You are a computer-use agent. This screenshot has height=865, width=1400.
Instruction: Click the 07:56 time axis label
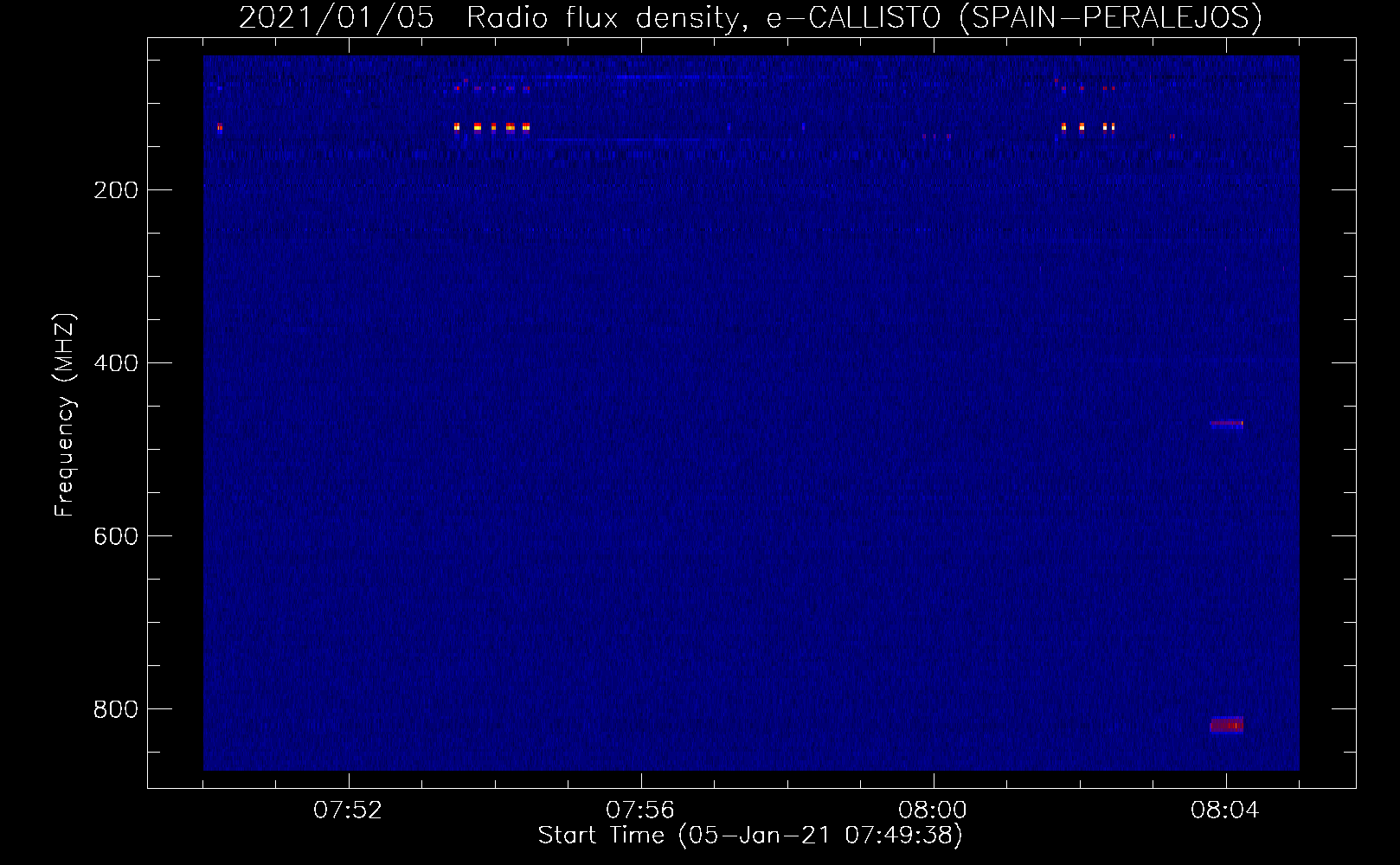click(x=640, y=811)
